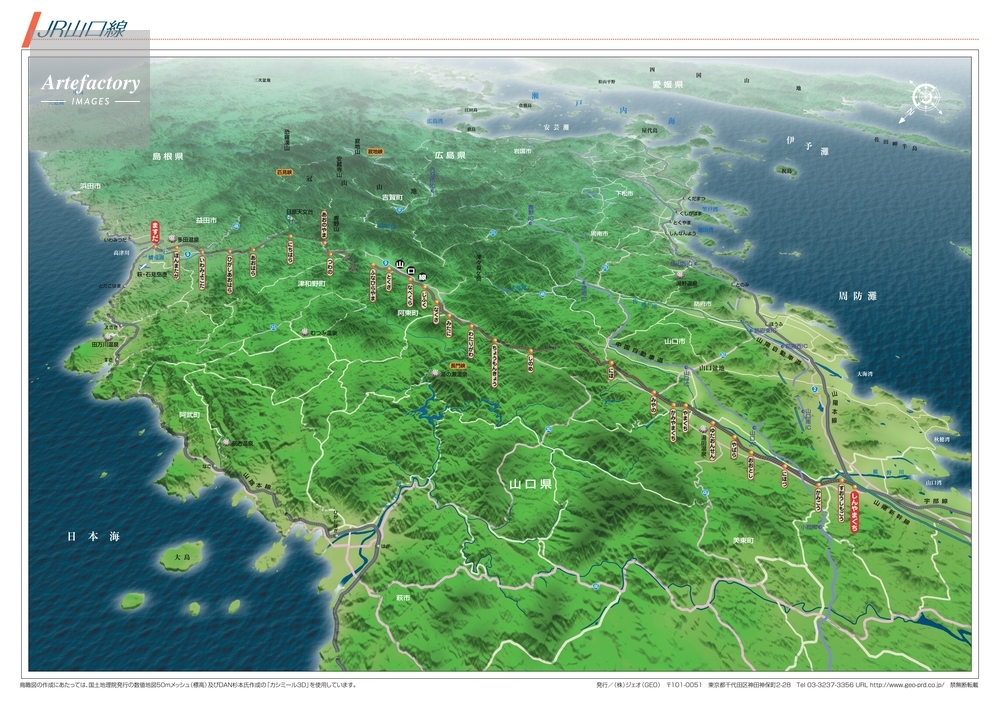The image size is (1000, 707).
Task: Click the むつみ温泉 hot spring icon
Action: (303, 331)
